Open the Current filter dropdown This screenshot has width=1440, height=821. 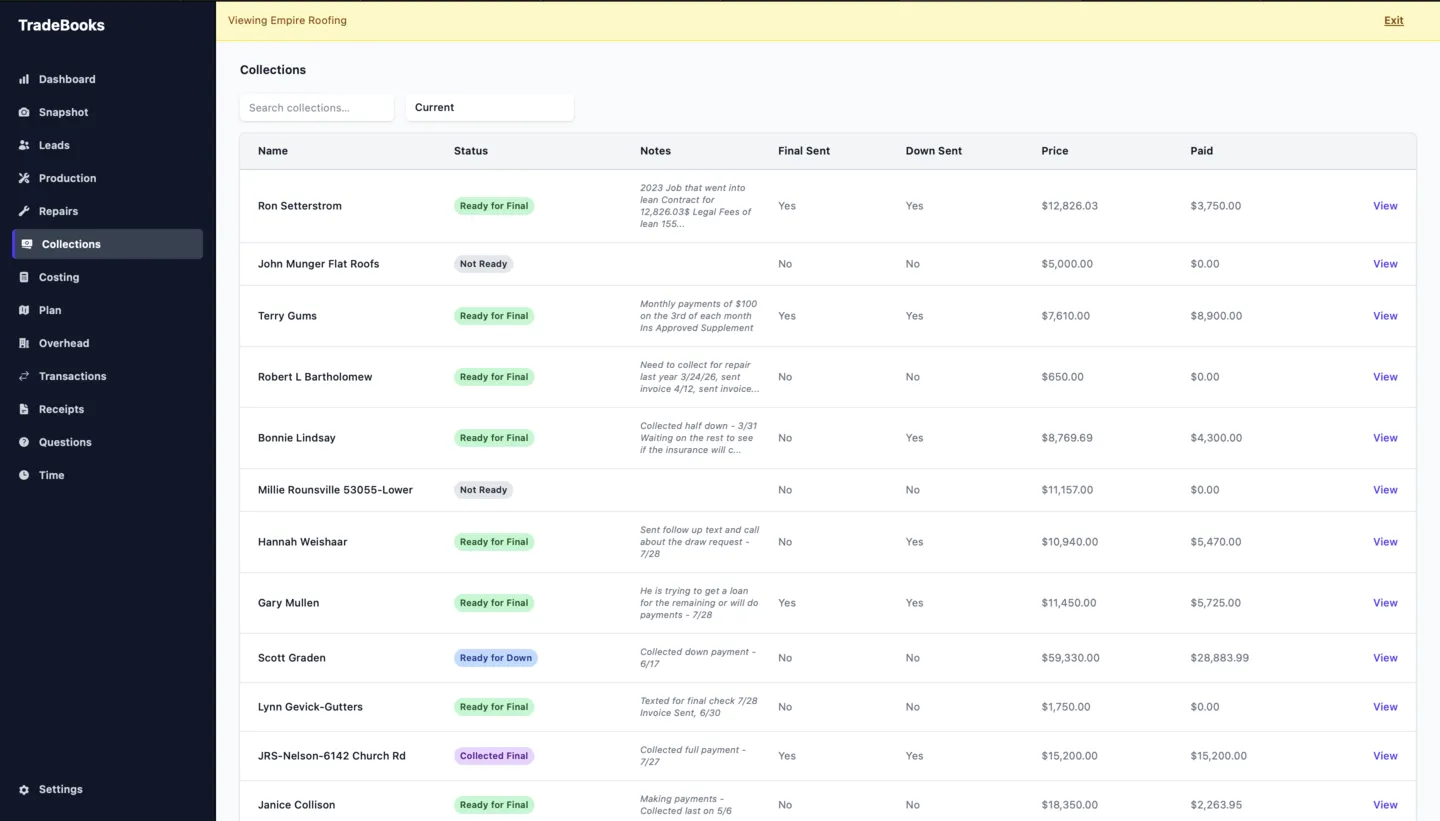(x=490, y=107)
